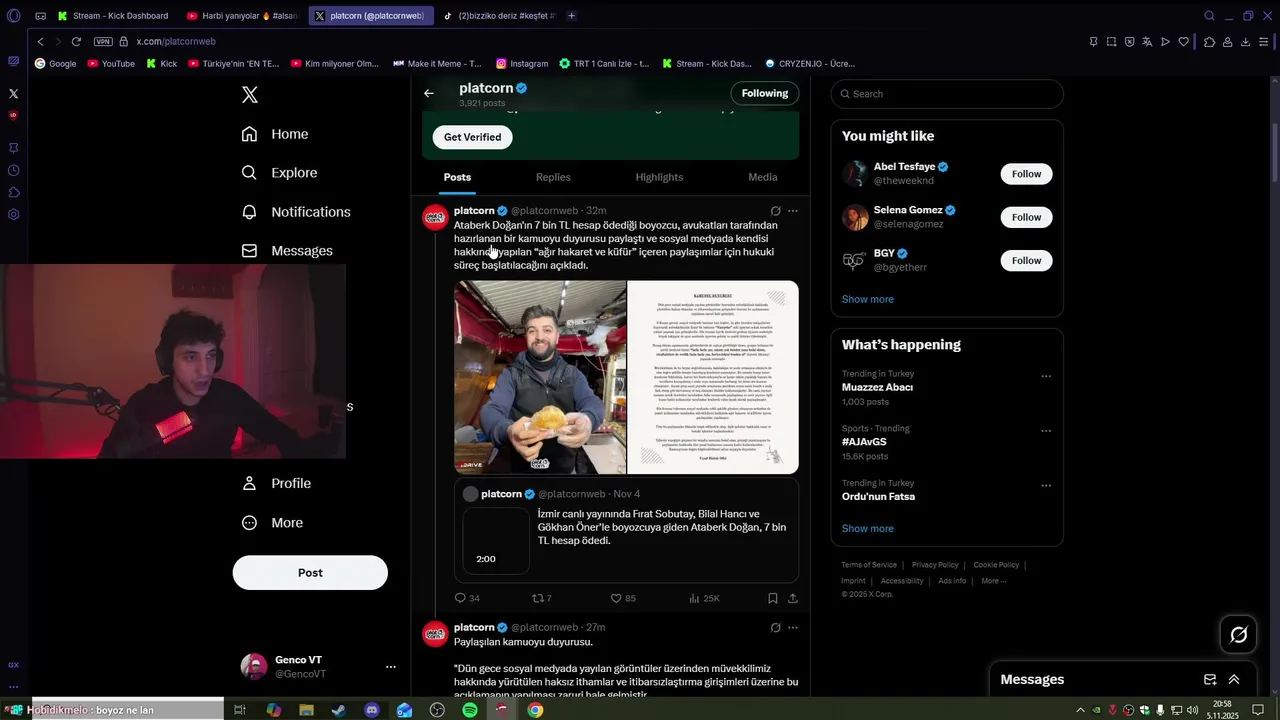Open three-dot menu on the 27m post
Image resolution: width=1280 pixels, height=720 pixels.
(x=793, y=628)
